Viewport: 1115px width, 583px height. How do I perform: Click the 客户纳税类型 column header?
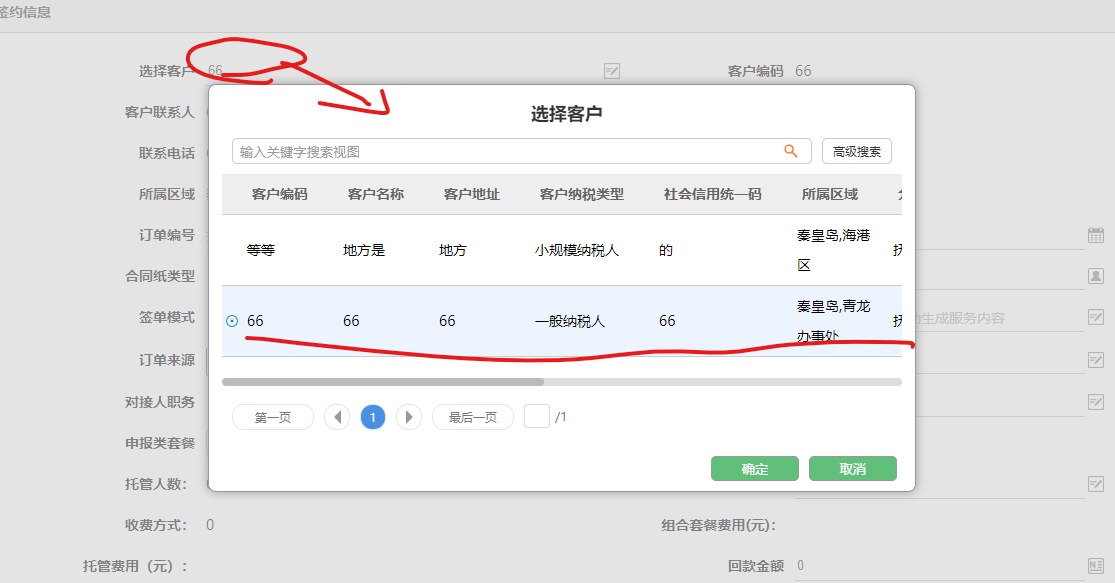[581, 194]
